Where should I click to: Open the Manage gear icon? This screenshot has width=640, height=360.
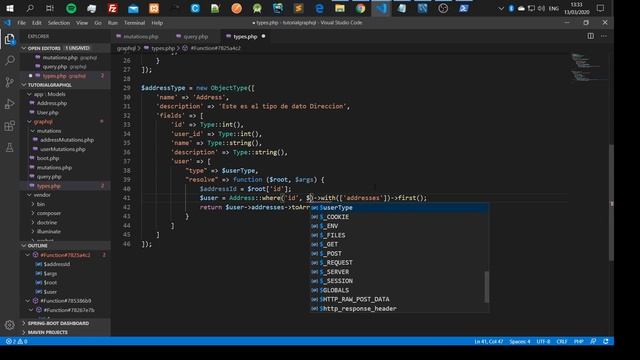[x=10, y=325]
